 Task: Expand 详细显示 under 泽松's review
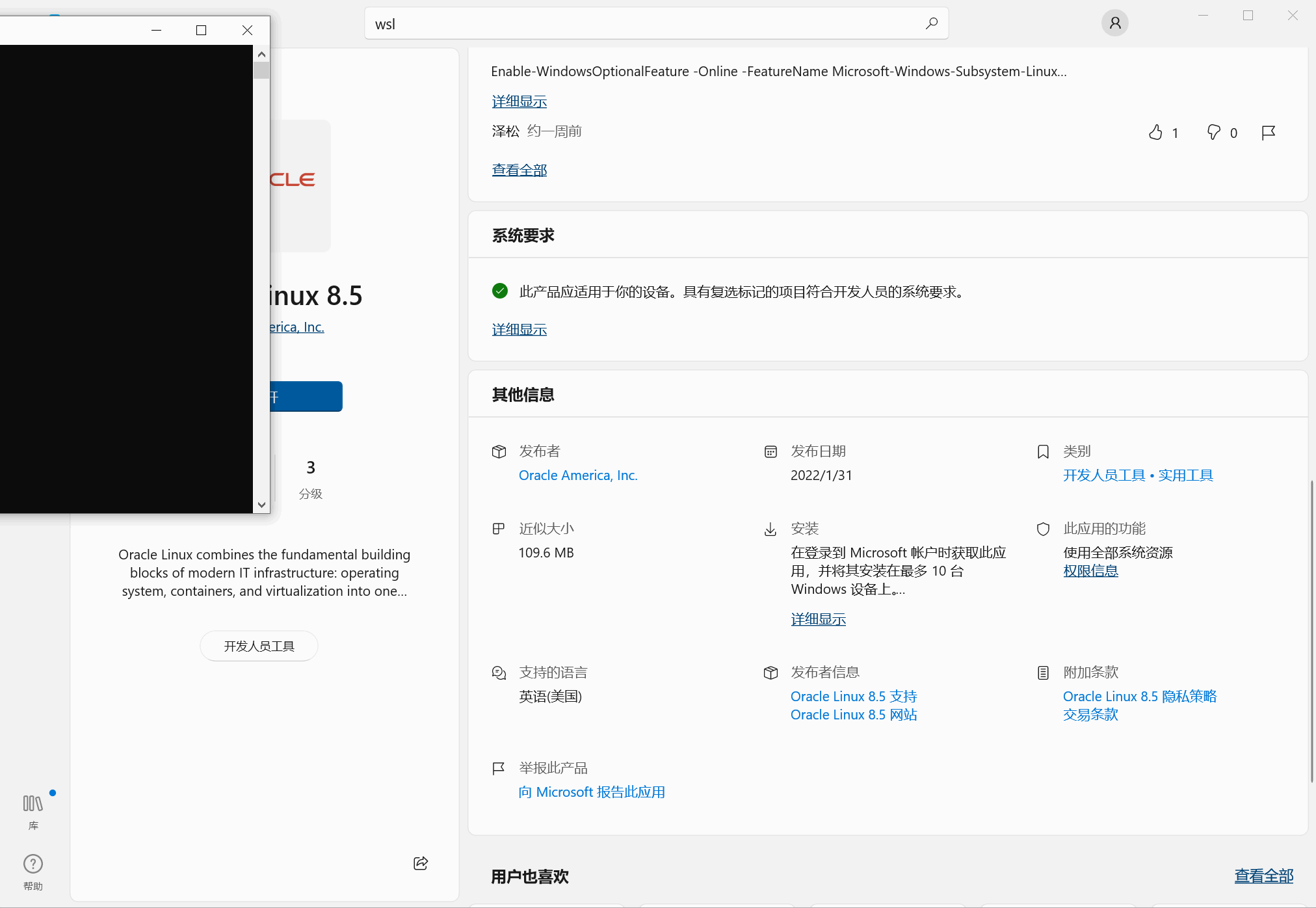point(519,101)
